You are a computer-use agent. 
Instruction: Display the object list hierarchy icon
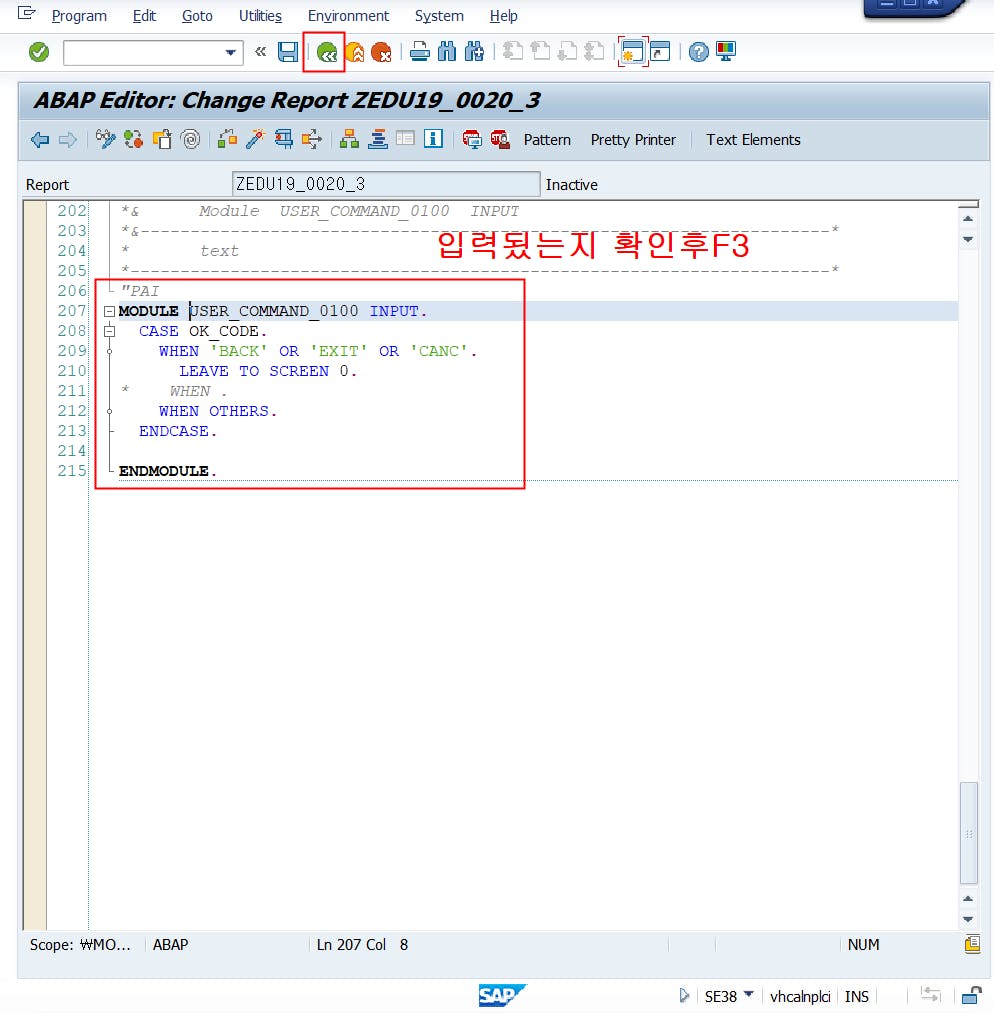[349, 140]
